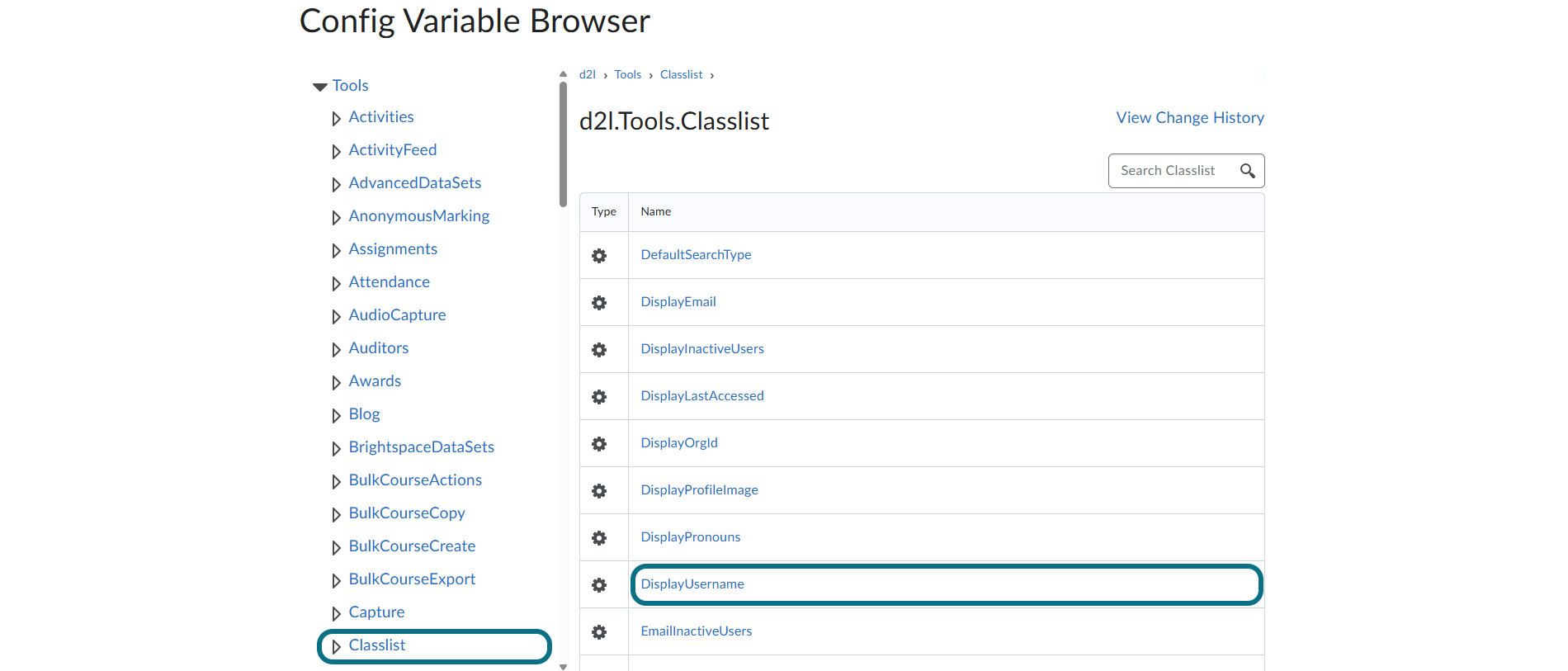Screen dimensions: 1568x671
Task: Open the DisplayUsername variable
Action: point(692,584)
